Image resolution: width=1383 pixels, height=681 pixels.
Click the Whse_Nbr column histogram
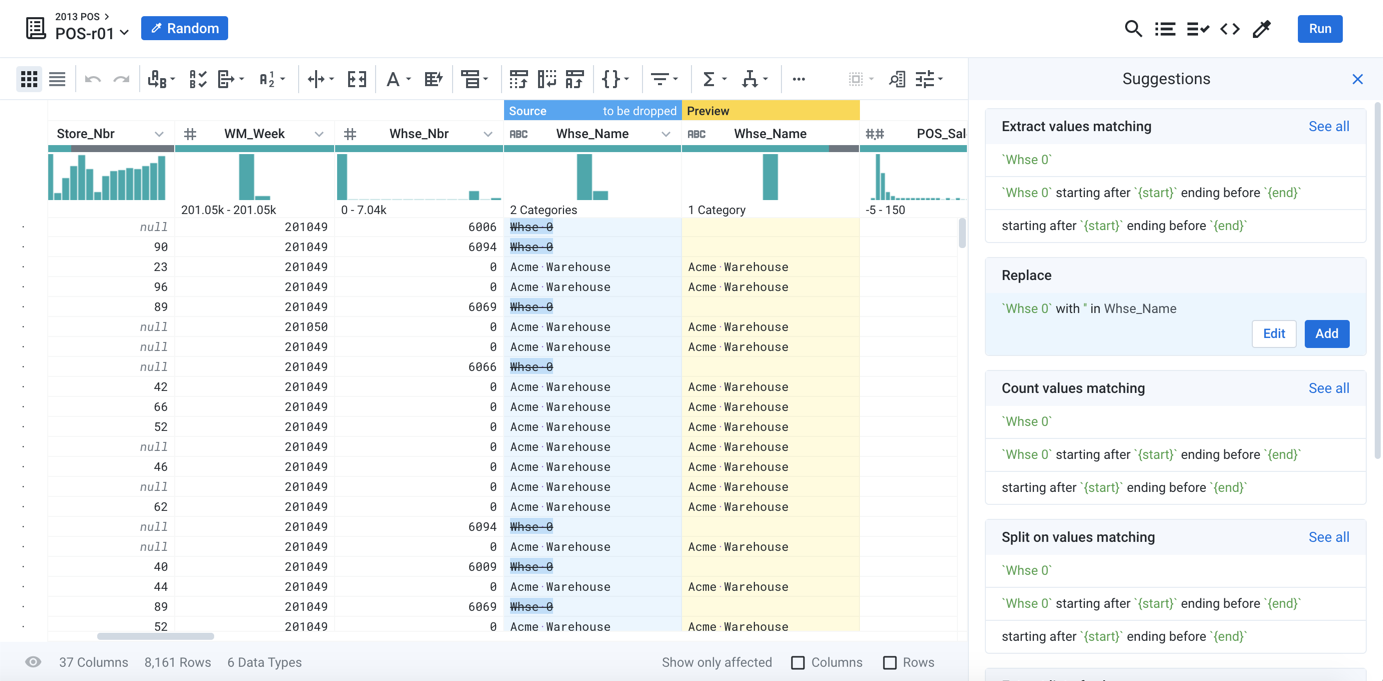point(419,178)
